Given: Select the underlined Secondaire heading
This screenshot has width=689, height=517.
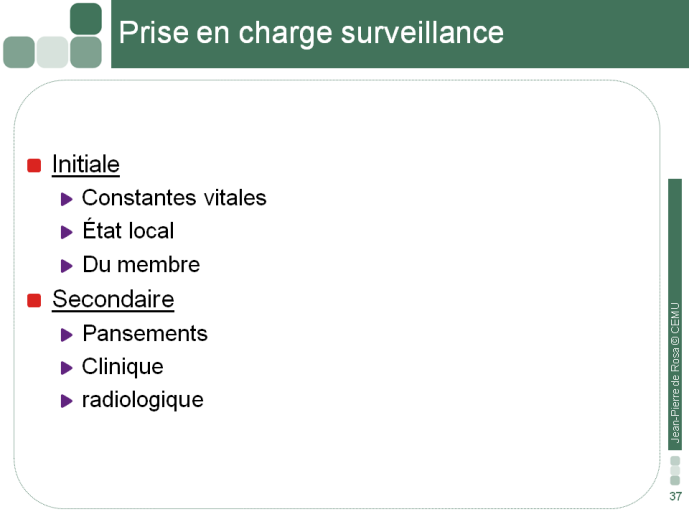Looking at the screenshot, I should pyautogui.click(x=113, y=299).
